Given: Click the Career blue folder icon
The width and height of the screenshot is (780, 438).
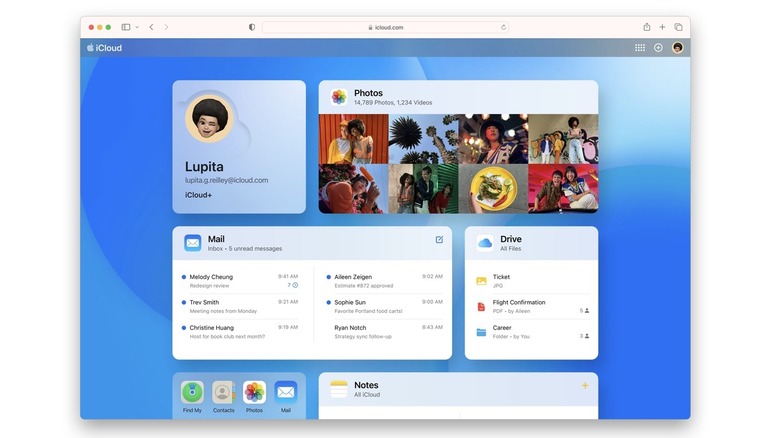Looking at the screenshot, I should coord(481,332).
